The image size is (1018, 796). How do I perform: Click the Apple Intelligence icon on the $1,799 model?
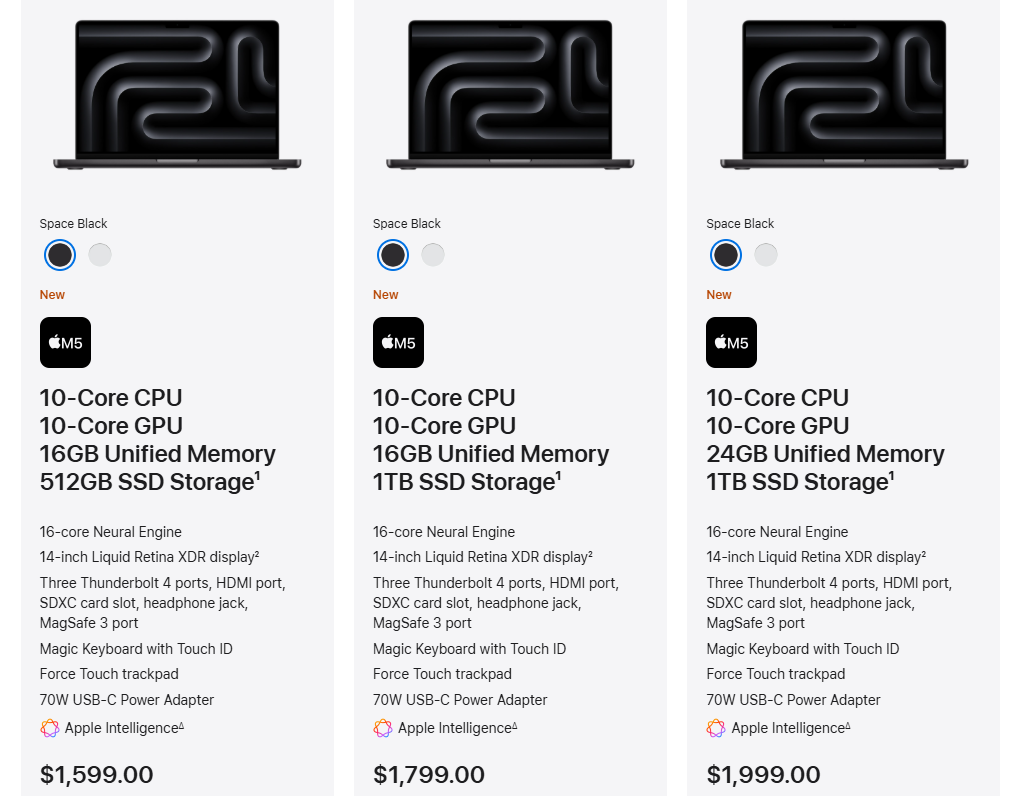pos(383,728)
